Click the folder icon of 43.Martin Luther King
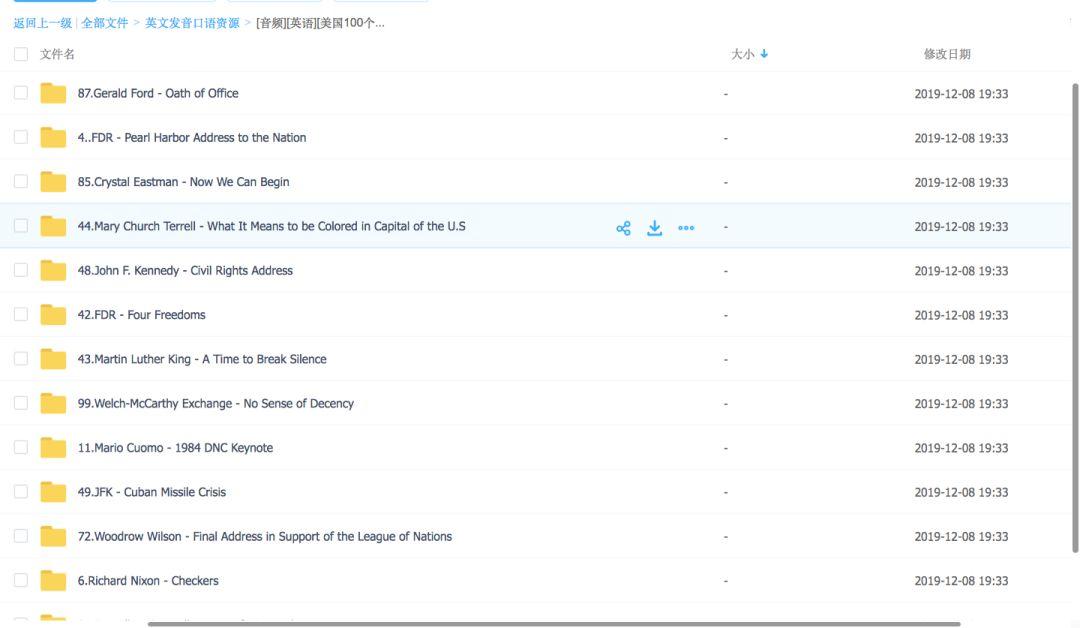The height and width of the screenshot is (628, 1080). click(x=53, y=359)
